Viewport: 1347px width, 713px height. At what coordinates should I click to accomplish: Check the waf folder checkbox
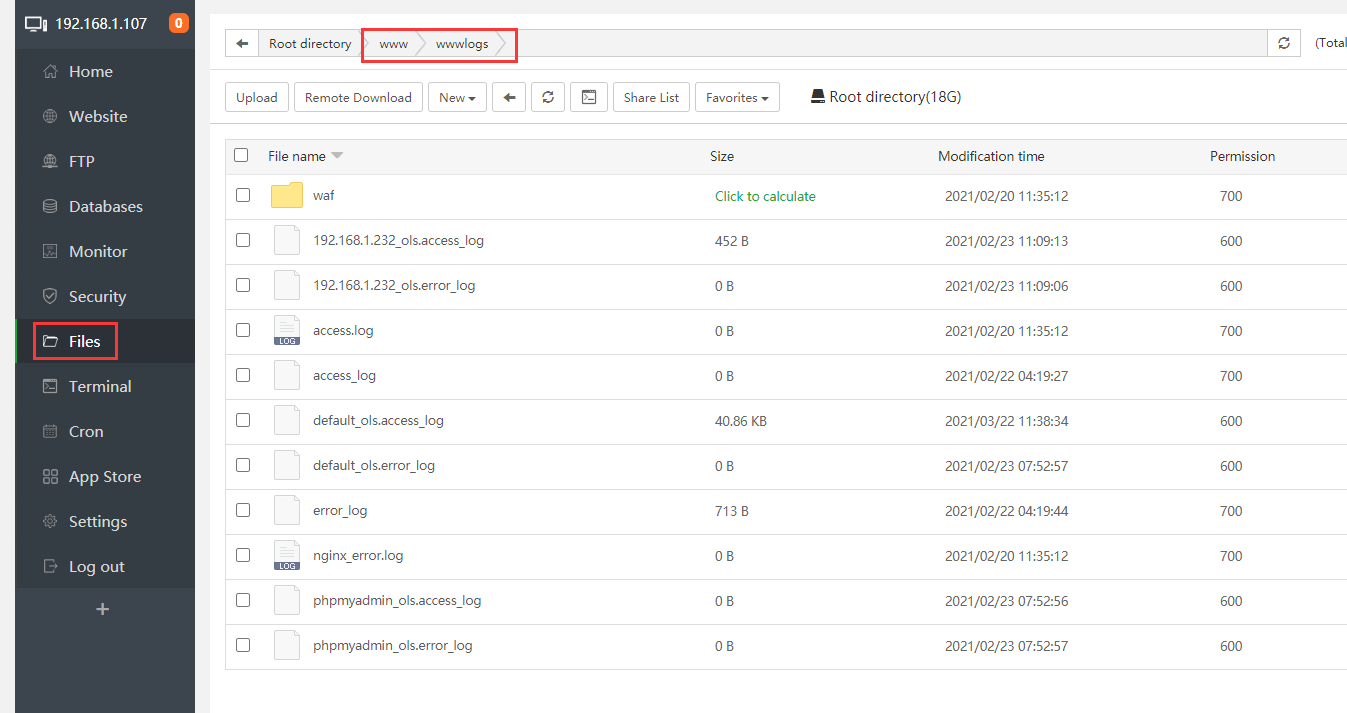tap(242, 195)
